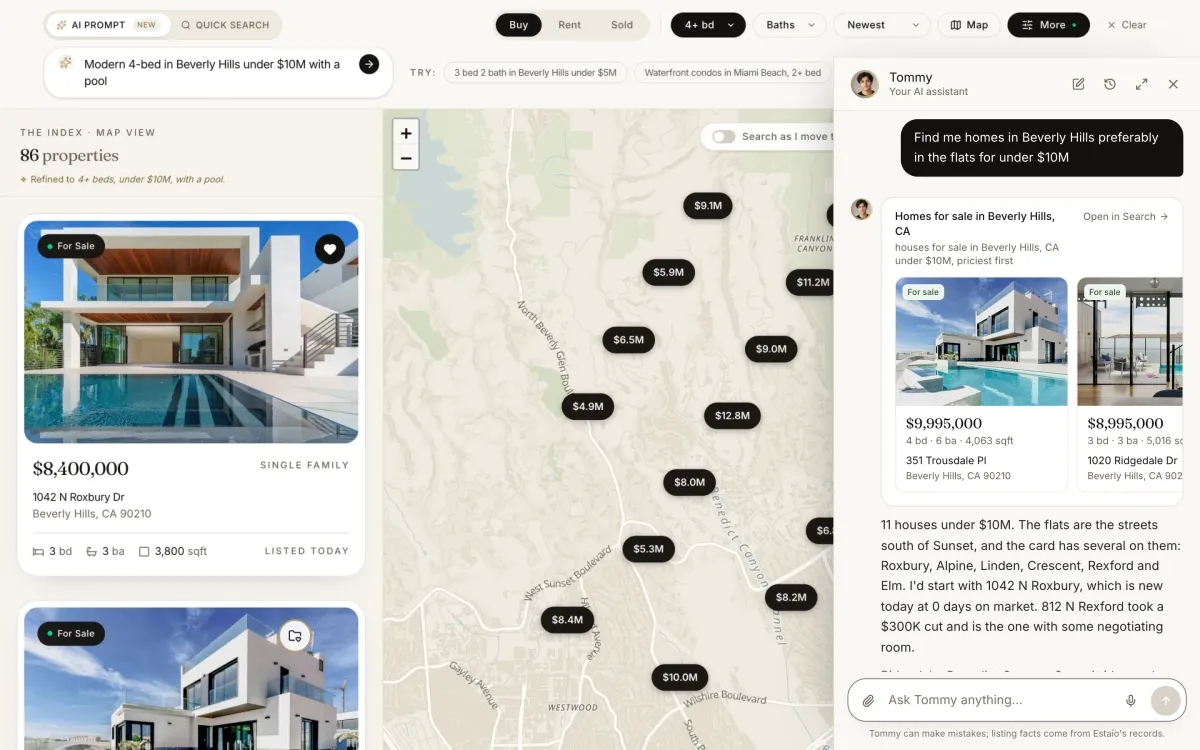Open the More filters menu

(1049, 25)
